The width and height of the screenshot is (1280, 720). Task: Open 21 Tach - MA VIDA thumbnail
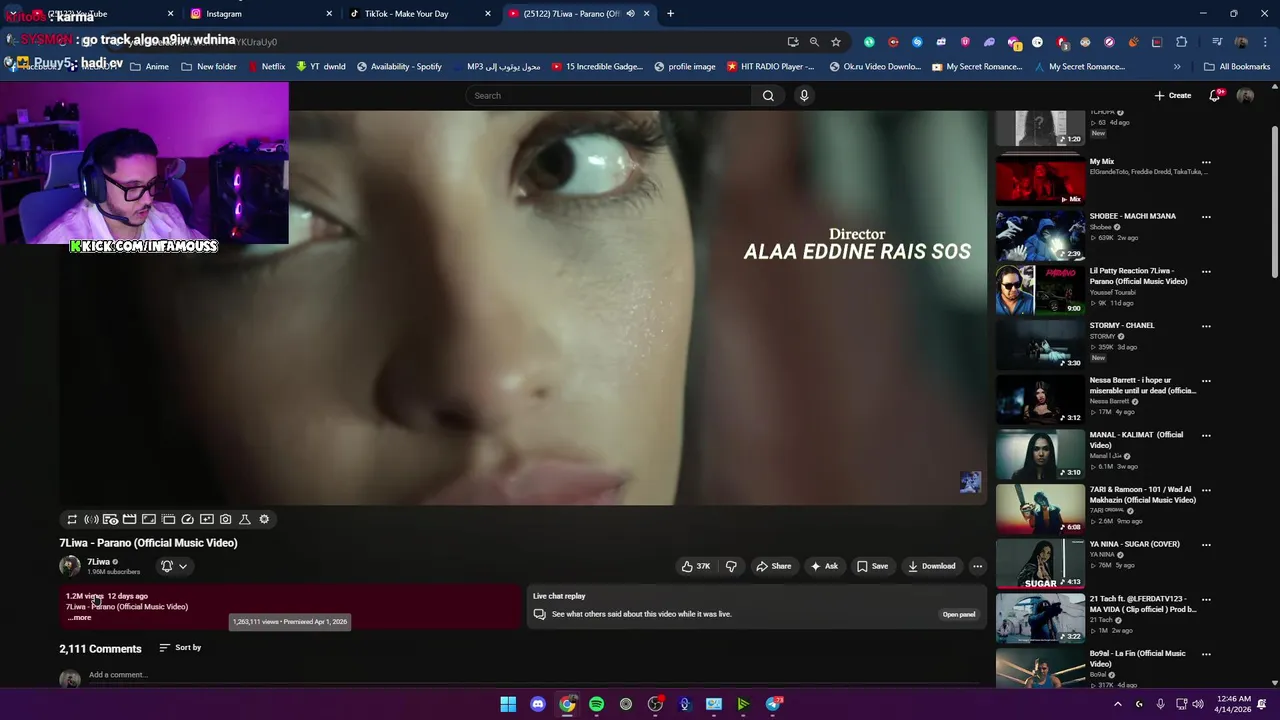point(1040,618)
